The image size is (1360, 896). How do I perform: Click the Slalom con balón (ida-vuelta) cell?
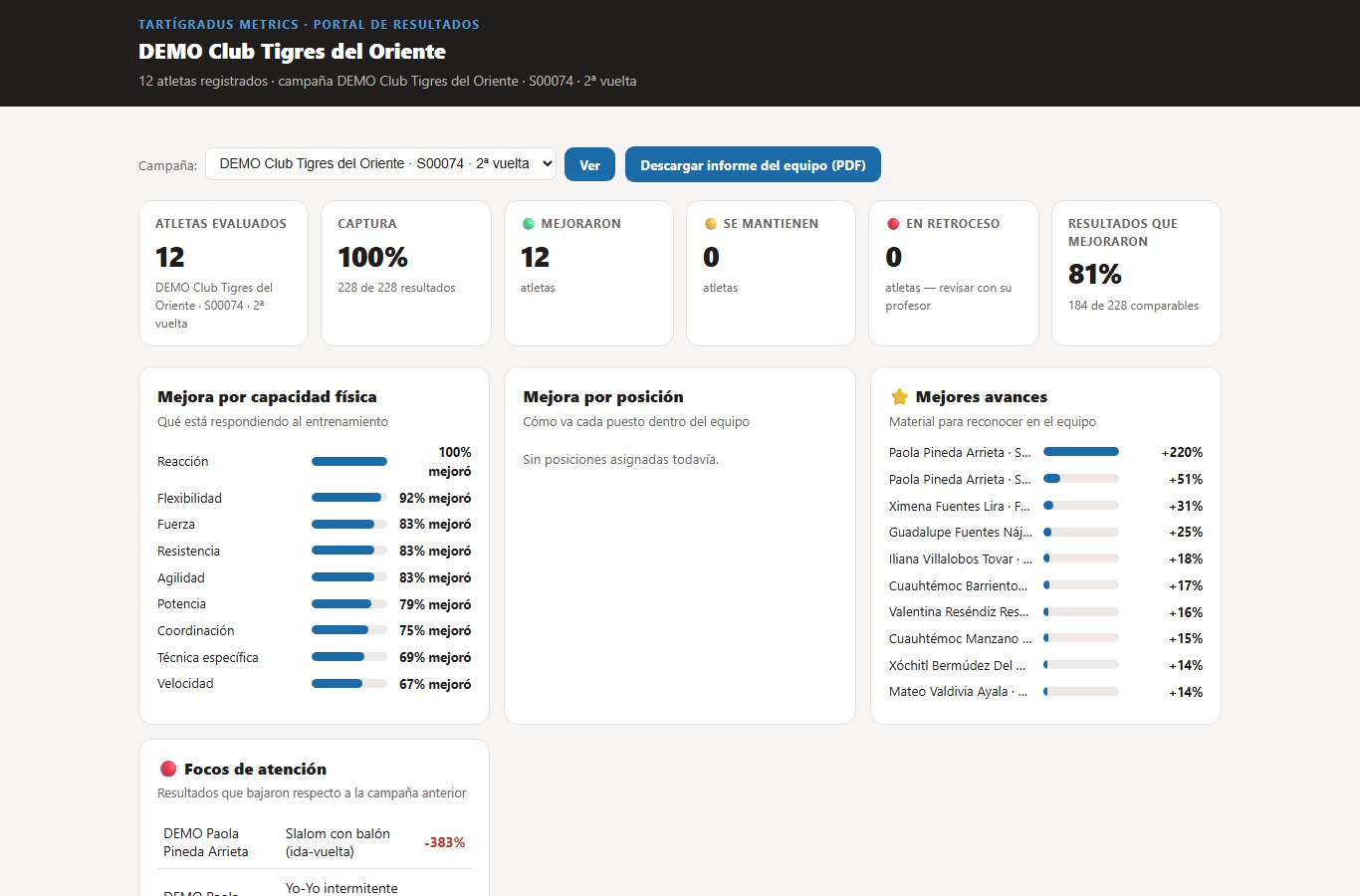(339, 842)
